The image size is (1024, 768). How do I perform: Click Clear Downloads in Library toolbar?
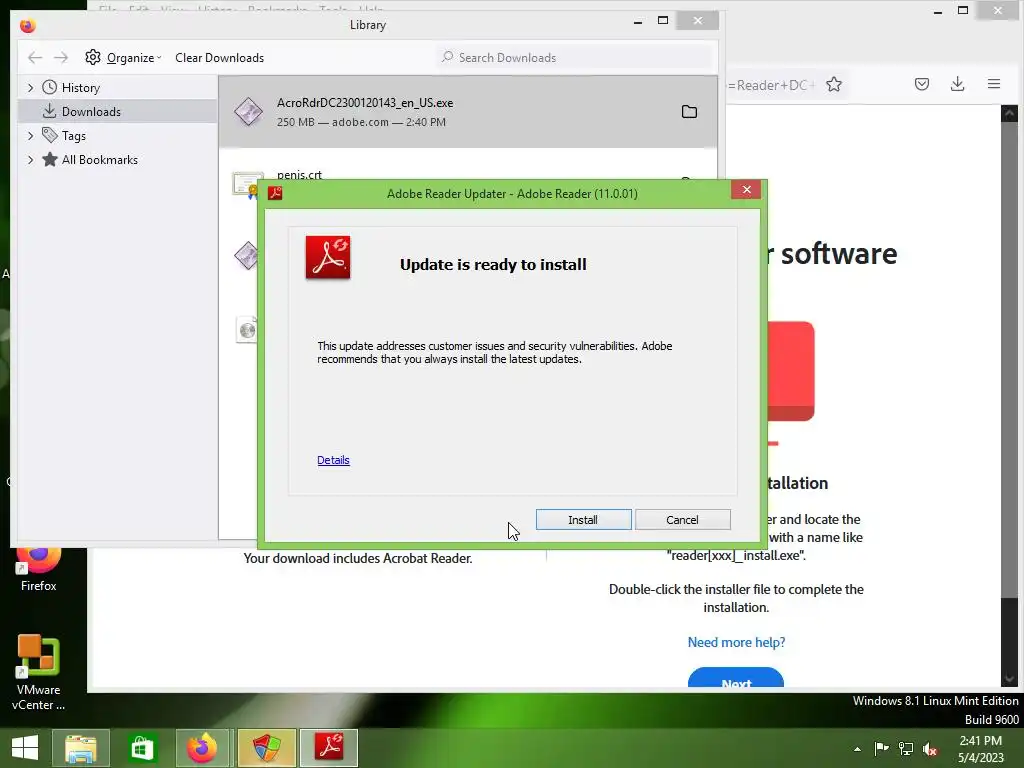[219, 57]
